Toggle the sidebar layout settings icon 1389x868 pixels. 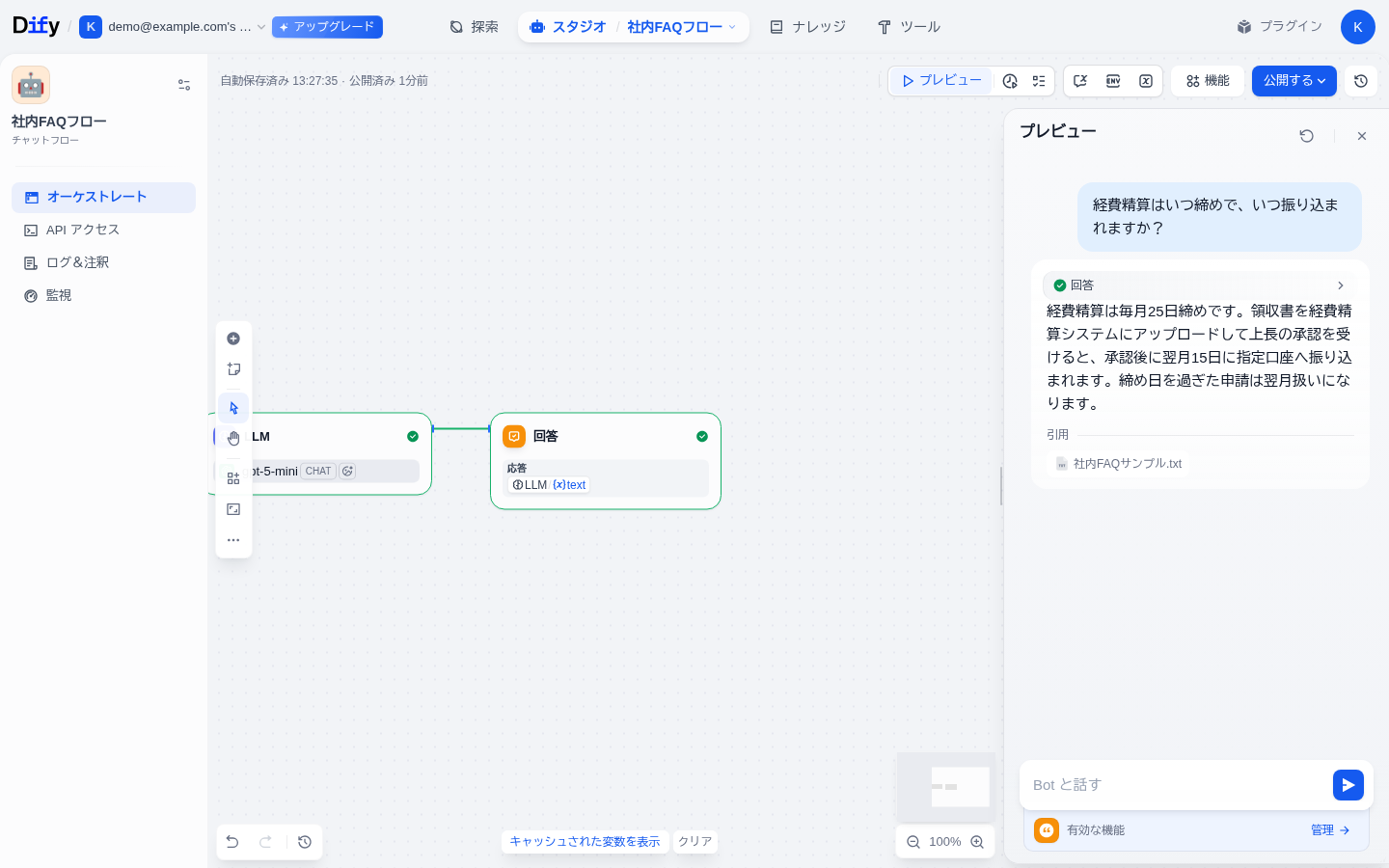click(184, 85)
